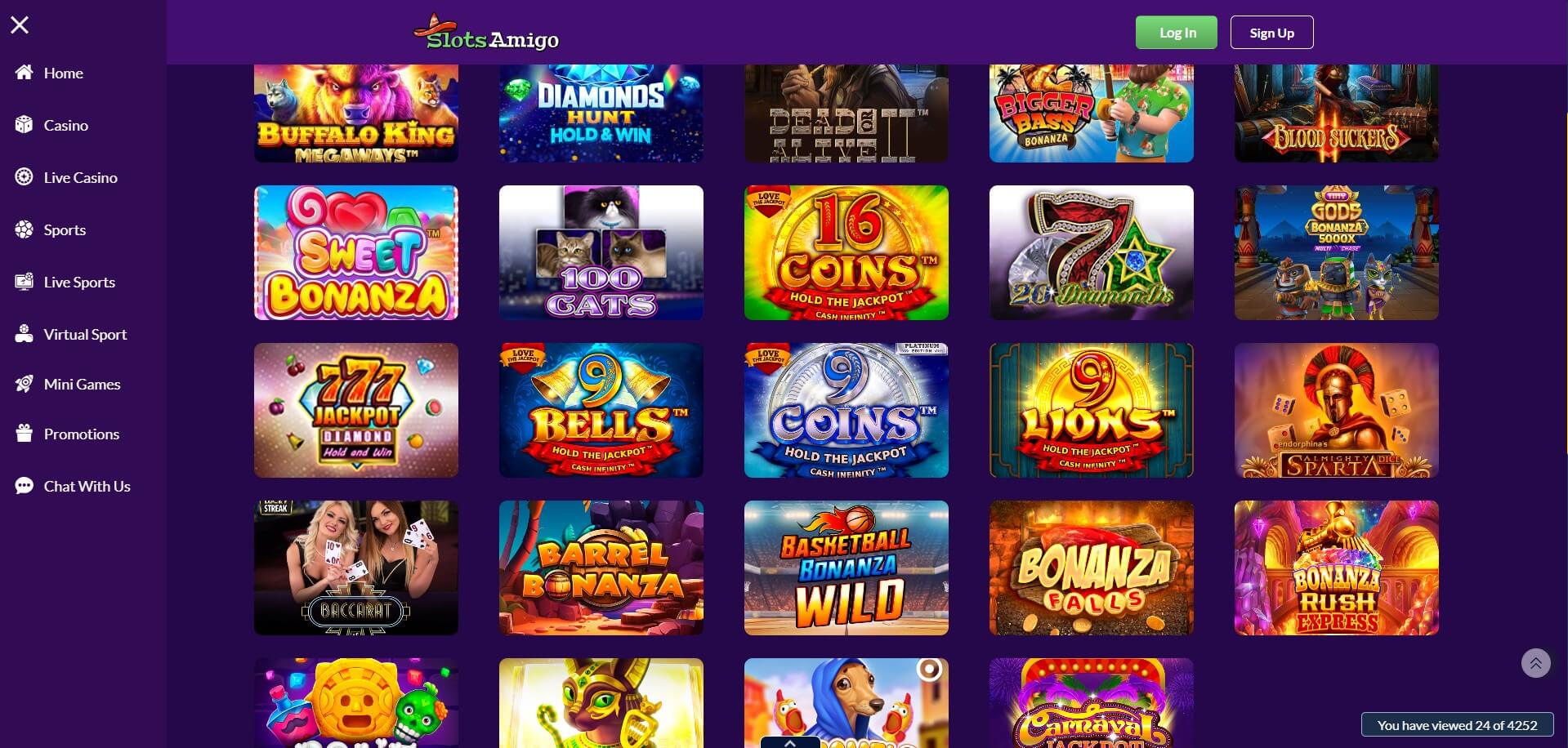Click the Slots Amigo logo
The width and height of the screenshot is (1568, 748).
click(x=486, y=33)
